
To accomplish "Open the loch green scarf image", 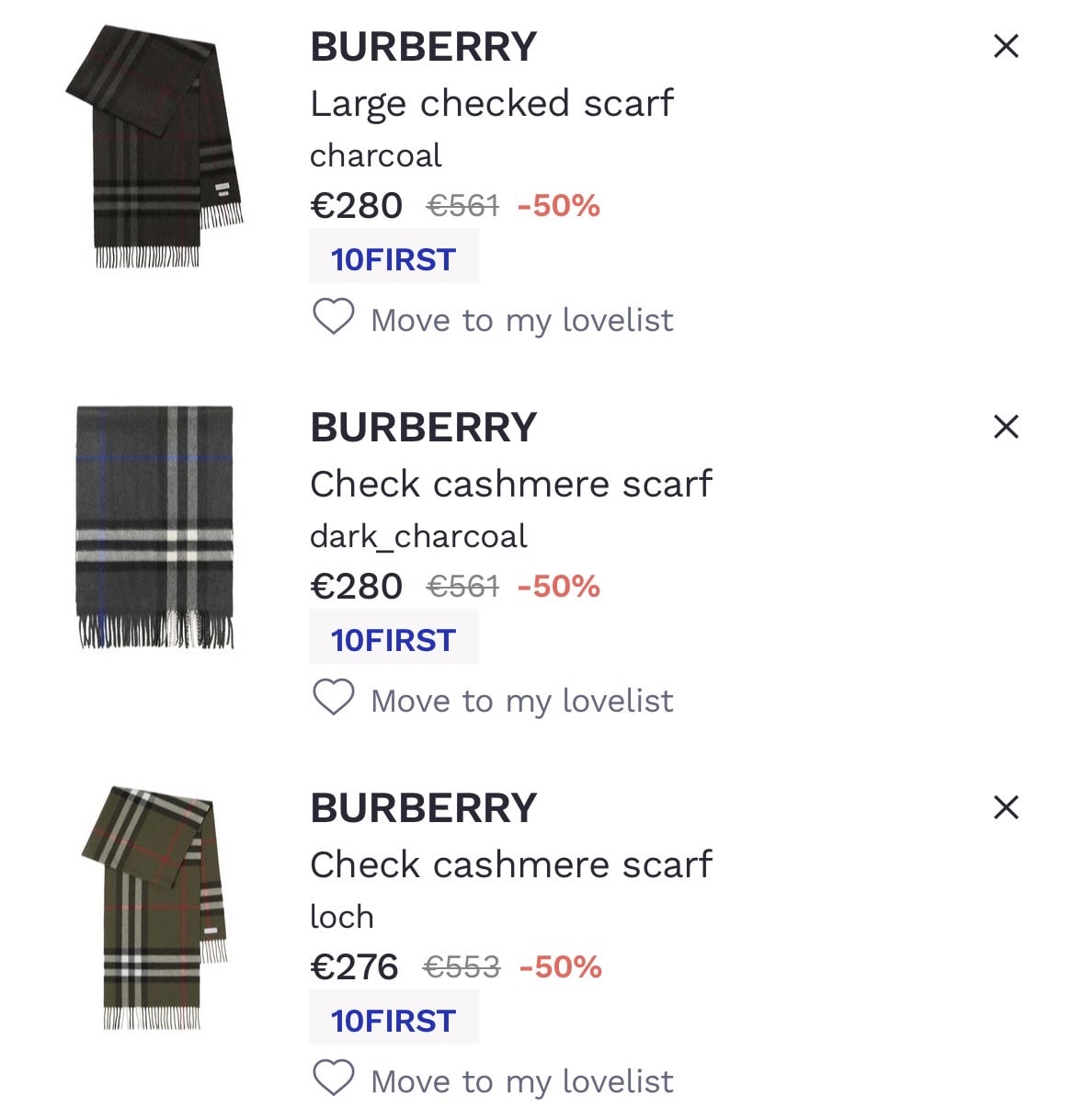I will 154,908.
